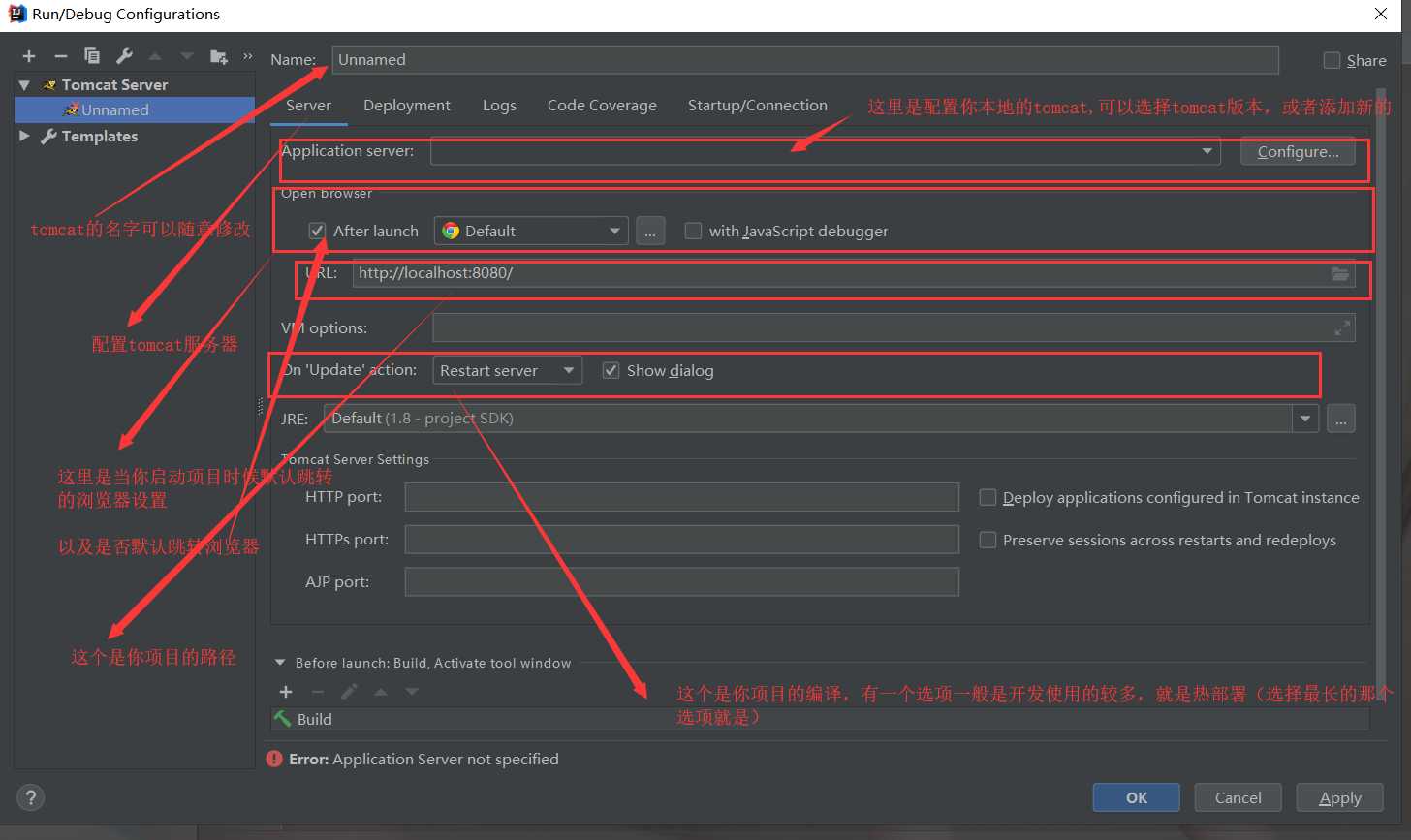Viewport: 1411px width, 840px height.
Task: Collapse the Before launch section
Action: coord(280,663)
